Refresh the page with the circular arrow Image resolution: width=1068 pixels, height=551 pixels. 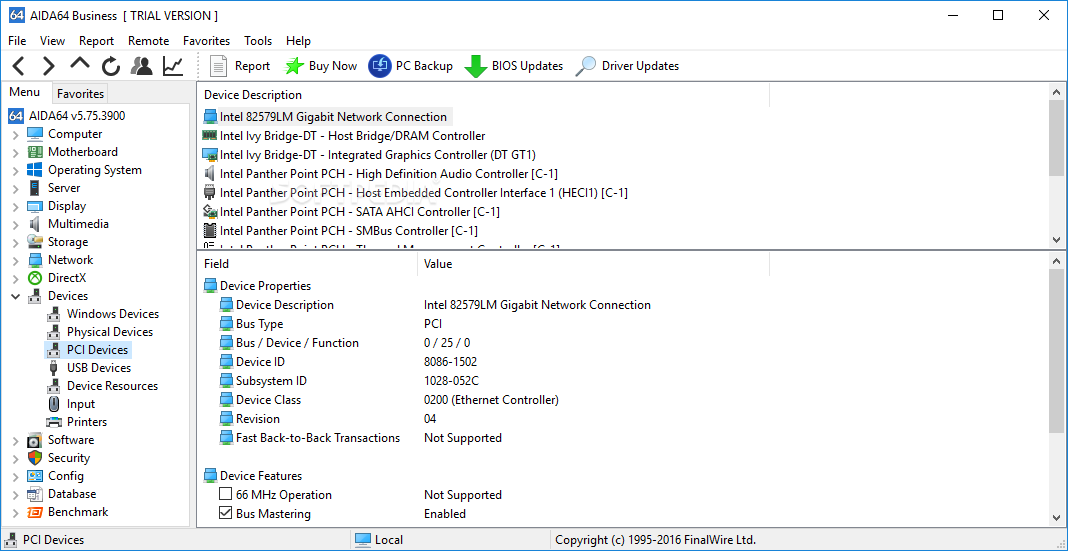[111, 66]
